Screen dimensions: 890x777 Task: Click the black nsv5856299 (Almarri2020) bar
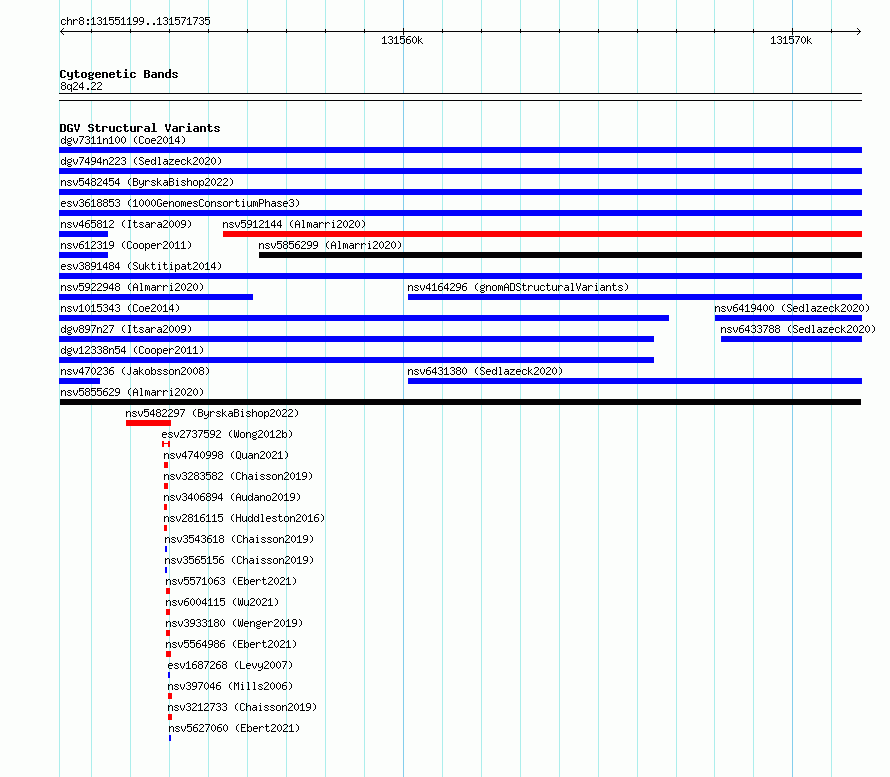[x=560, y=255]
